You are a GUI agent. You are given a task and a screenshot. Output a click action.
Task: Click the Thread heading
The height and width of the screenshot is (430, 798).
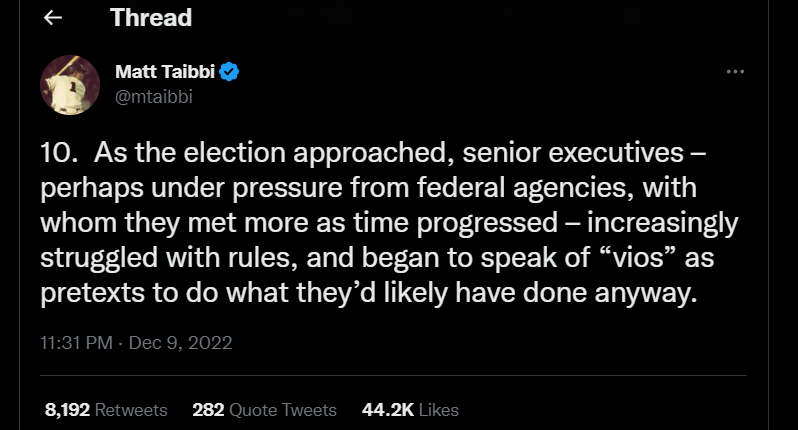151,18
